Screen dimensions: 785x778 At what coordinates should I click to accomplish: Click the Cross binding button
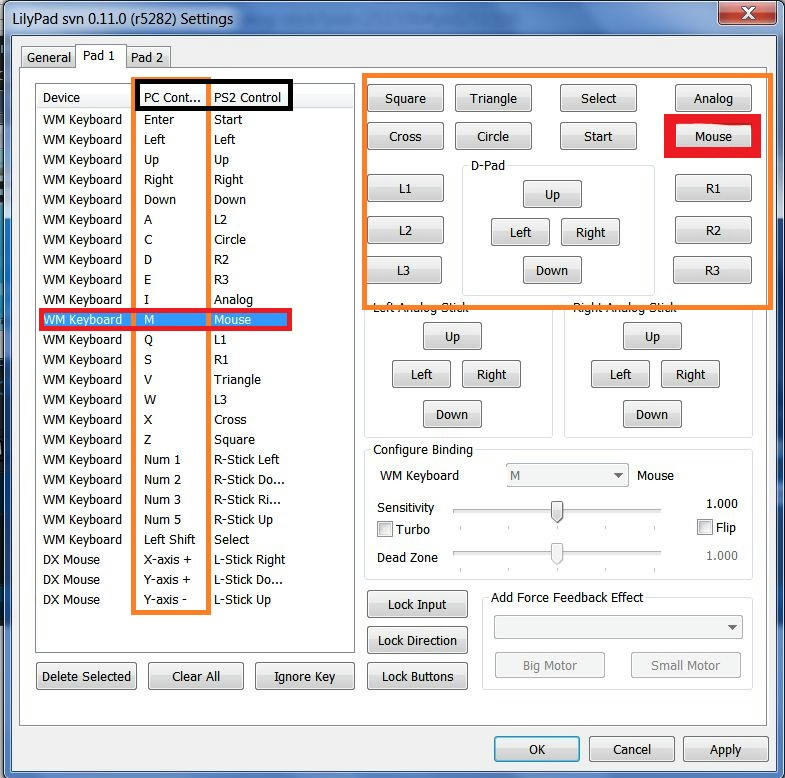point(406,136)
